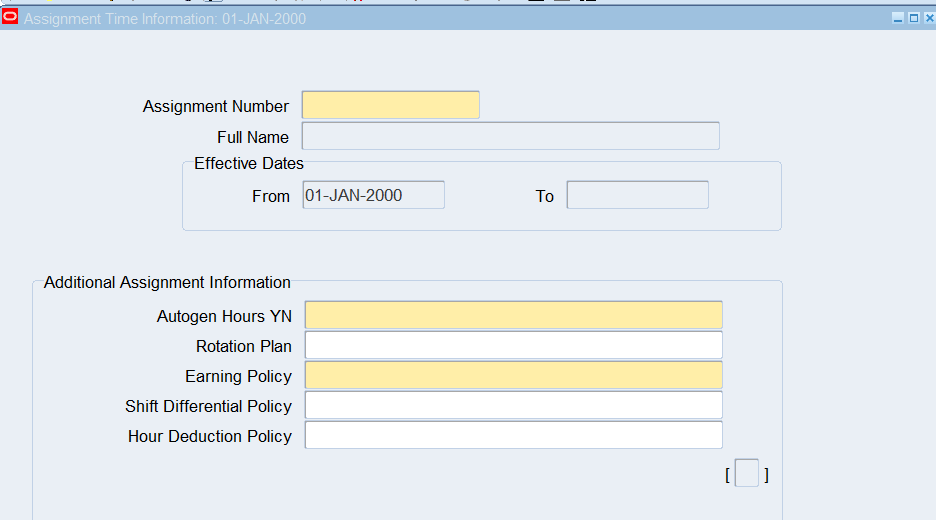Focus the Hour Deduction Policy field
The height and width of the screenshot is (520, 936).
513,435
